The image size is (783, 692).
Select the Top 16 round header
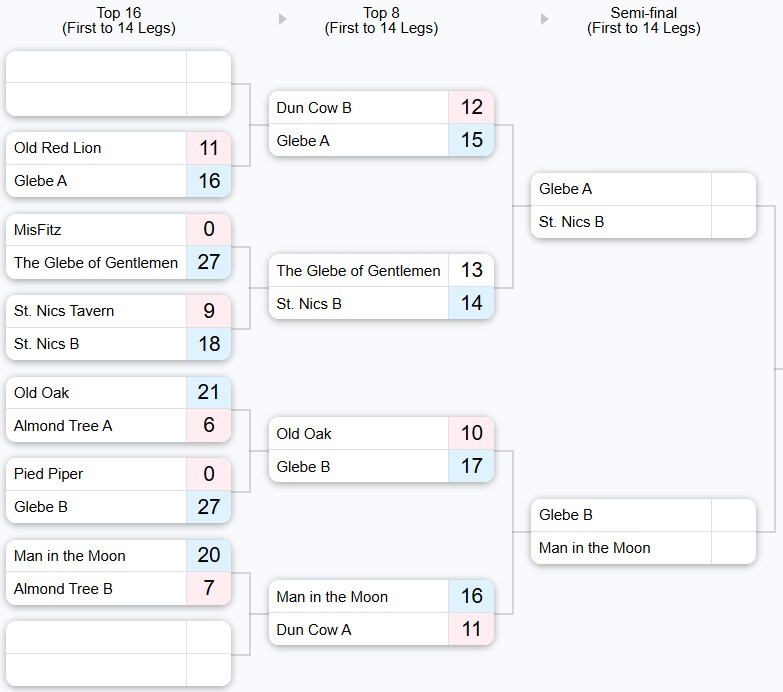click(118, 21)
